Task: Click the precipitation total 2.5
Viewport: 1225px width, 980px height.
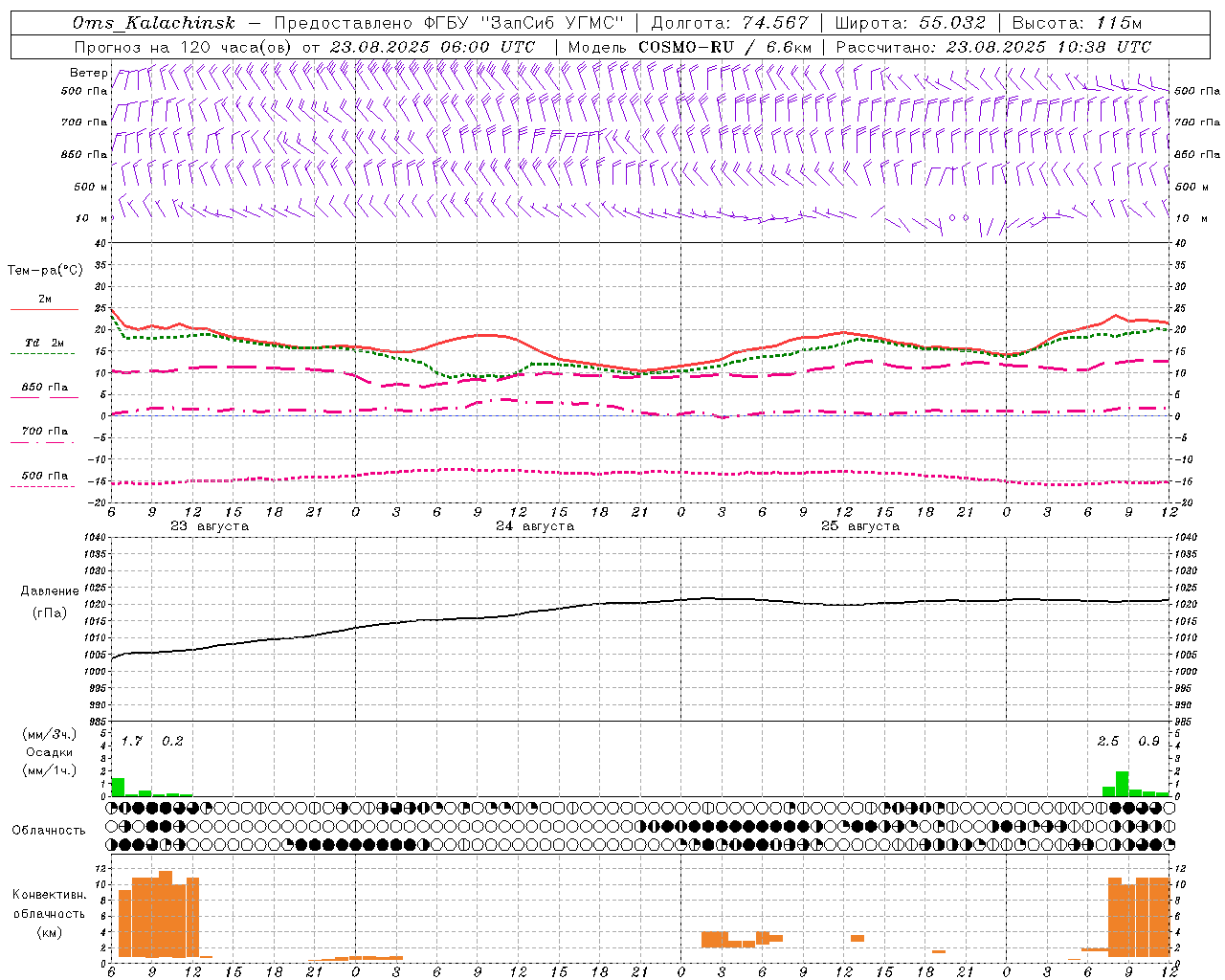Action: click(1108, 742)
